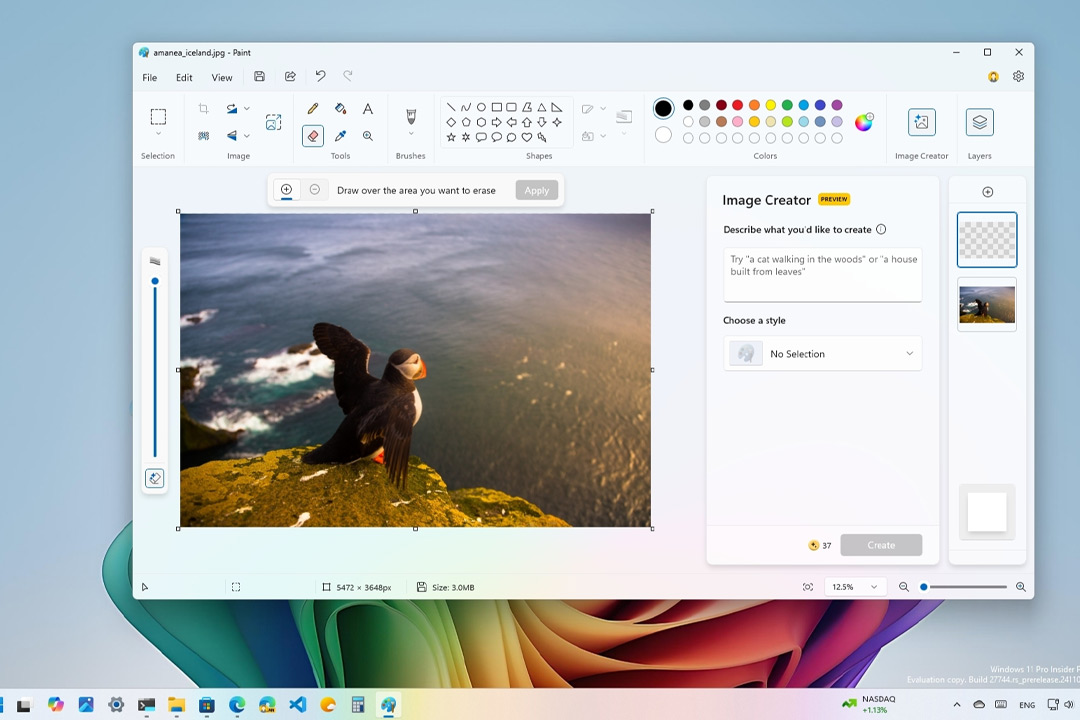This screenshot has width=1080, height=720.
Task: Select the Magnifier tool
Action: (368, 136)
